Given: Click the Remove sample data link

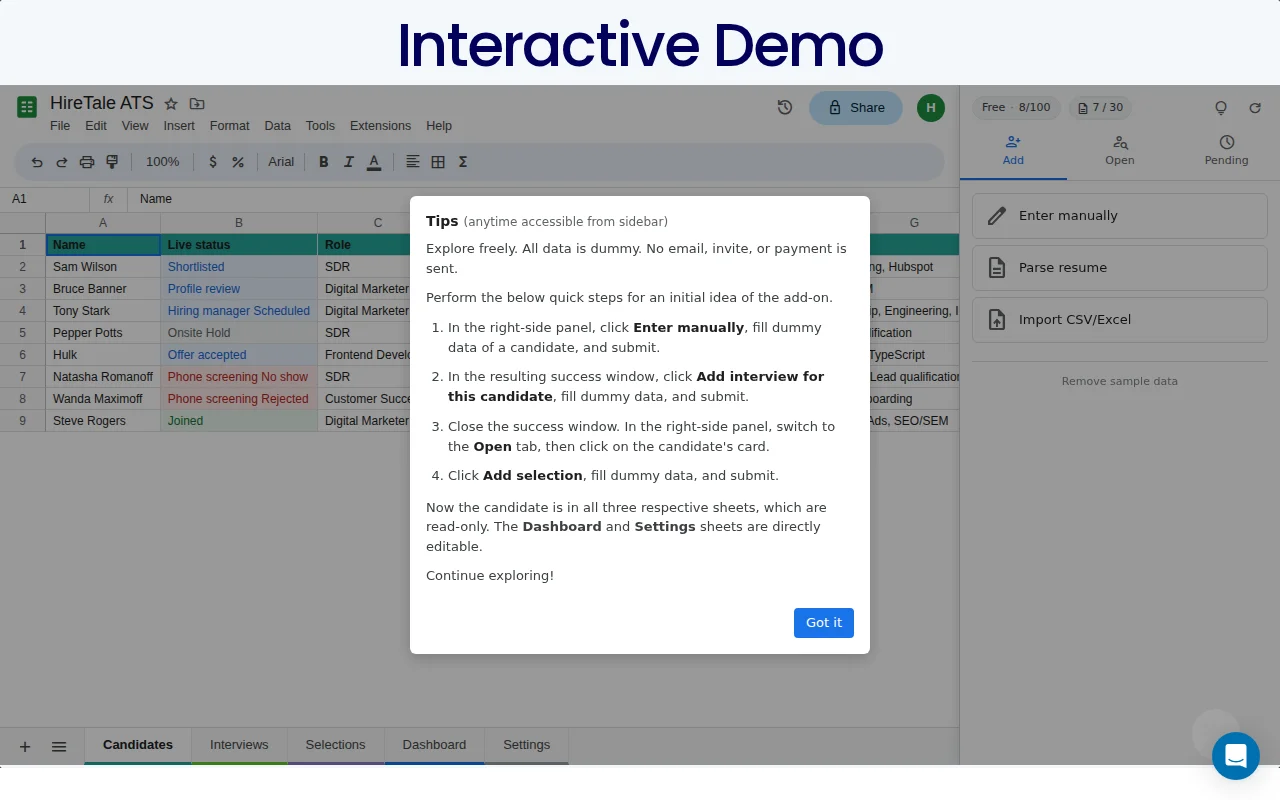Looking at the screenshot, I should tap(1120, 381).
